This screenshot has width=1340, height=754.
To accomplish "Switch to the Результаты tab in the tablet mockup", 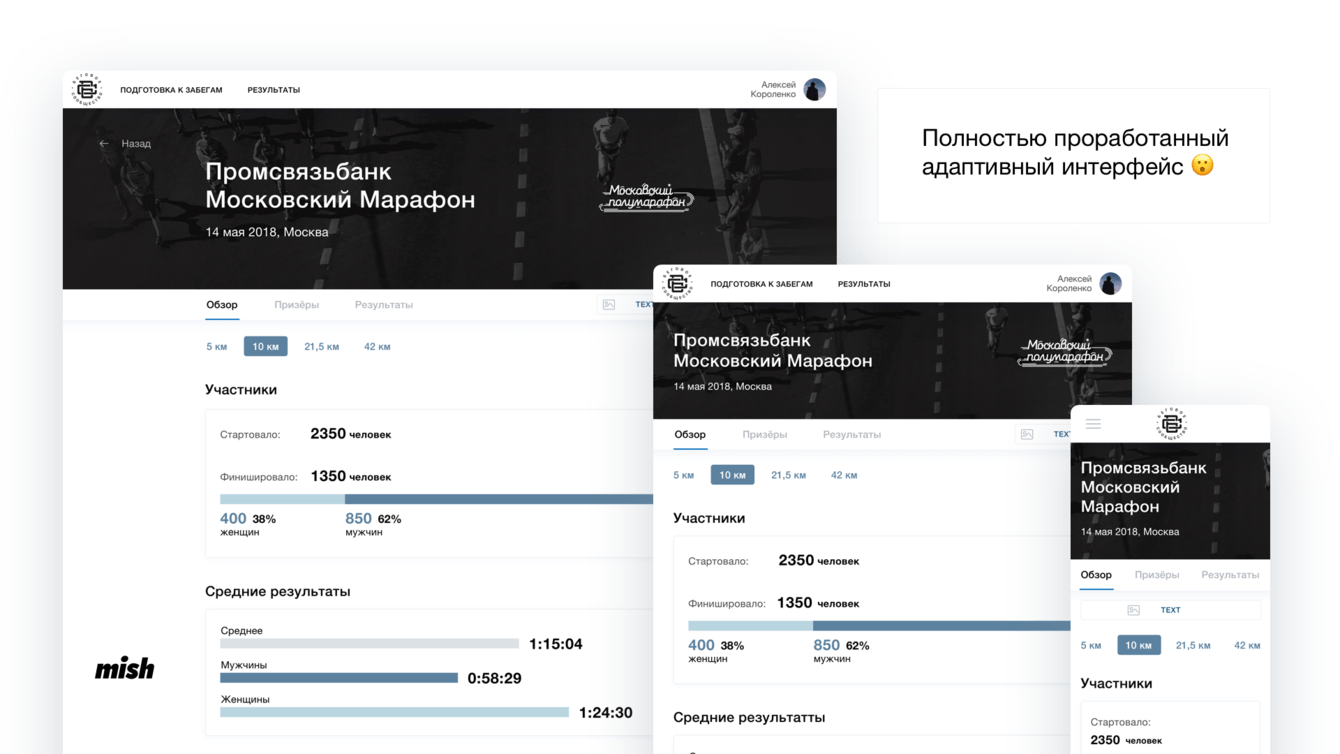I will (852, 434).
